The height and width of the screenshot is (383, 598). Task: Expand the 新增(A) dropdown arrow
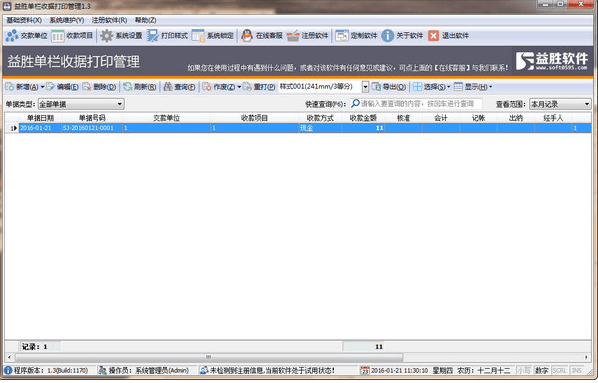point(42,87)
